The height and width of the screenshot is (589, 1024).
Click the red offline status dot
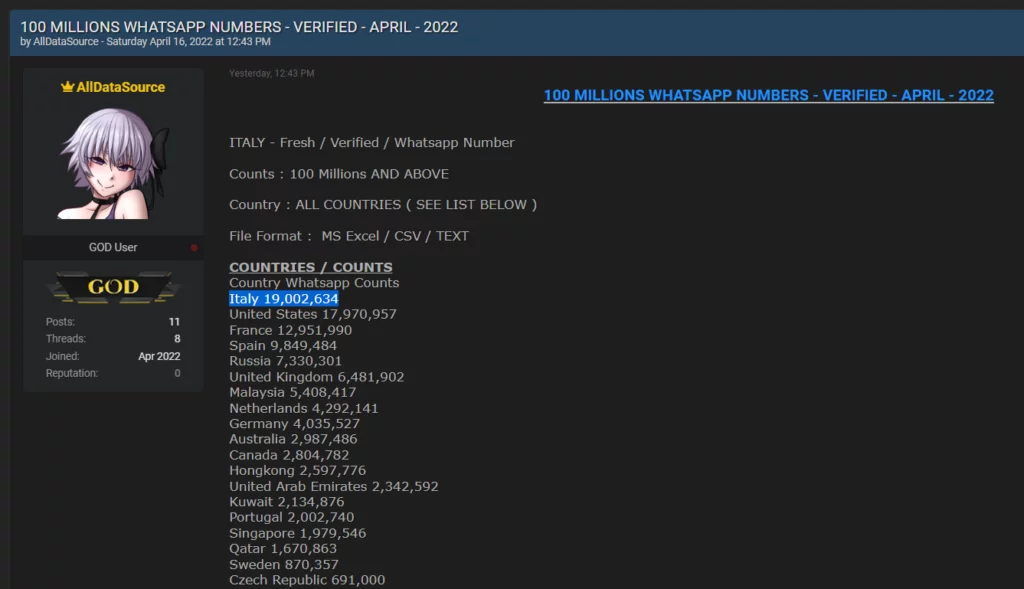coord(194,247)
